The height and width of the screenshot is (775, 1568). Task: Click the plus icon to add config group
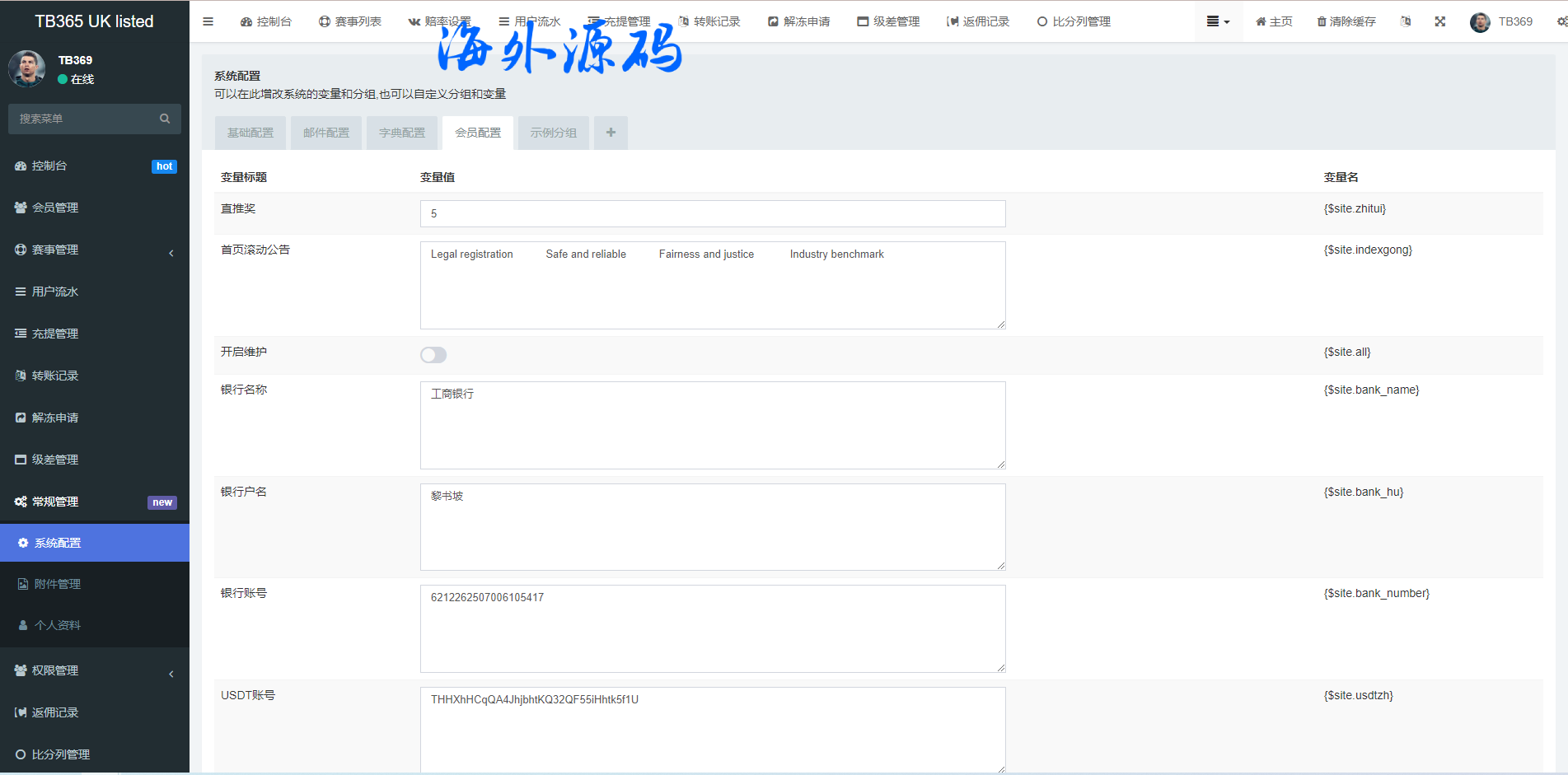click(611, 133)
